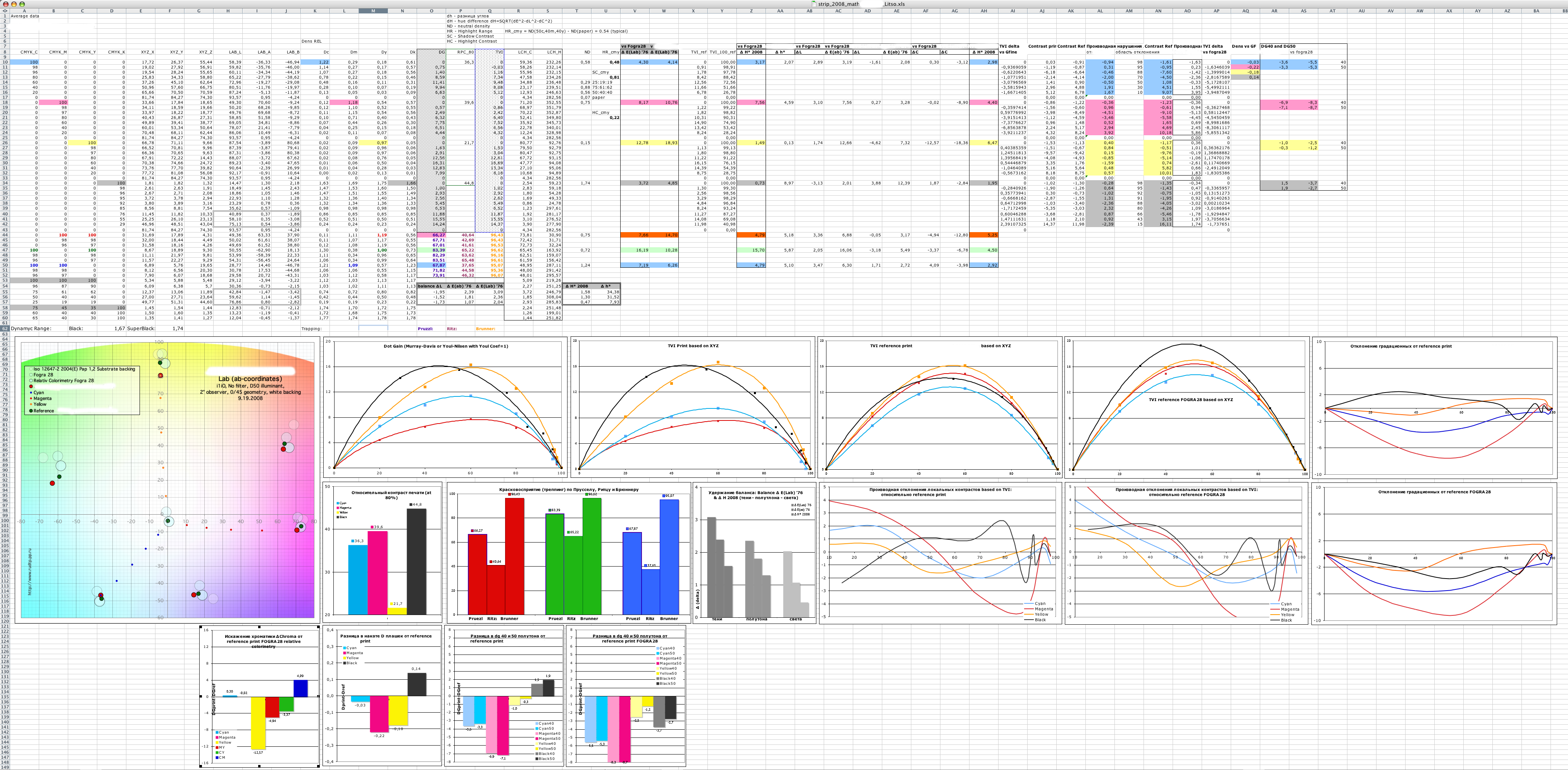This screenshot has height=770, width=1568.
Task: Click the yellow -12,57 bar in Chroma chart
Action: 258,722
